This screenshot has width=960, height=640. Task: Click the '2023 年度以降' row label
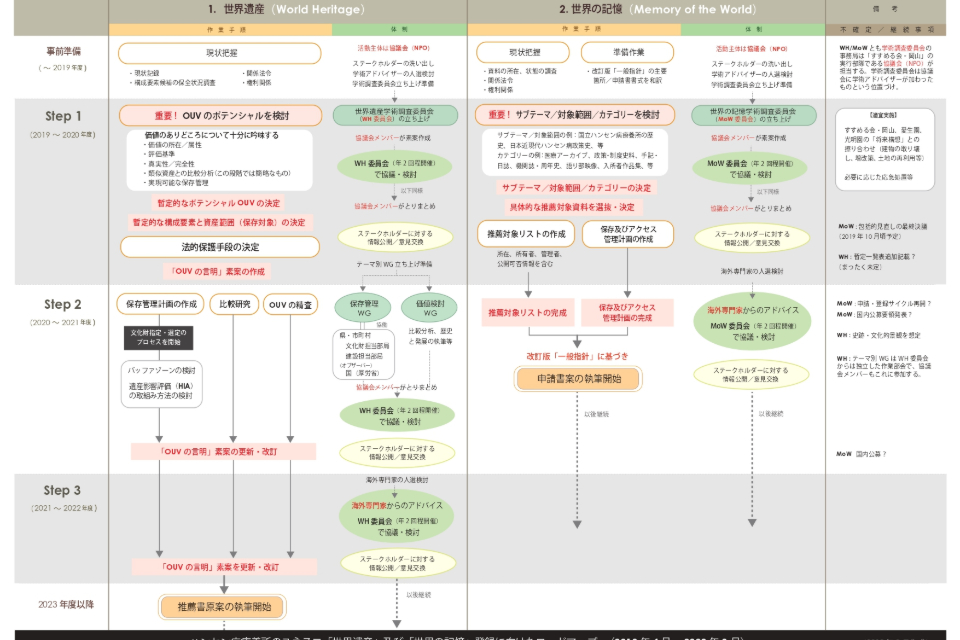66,604
